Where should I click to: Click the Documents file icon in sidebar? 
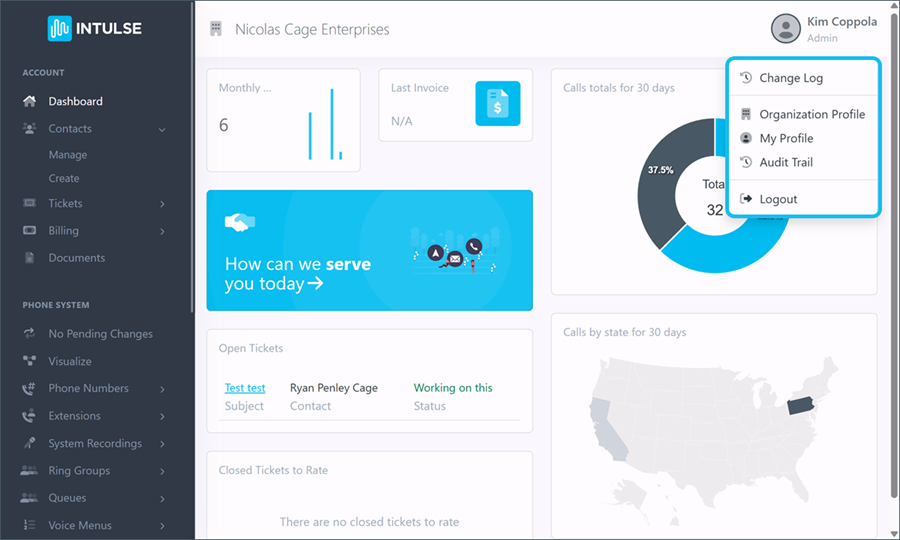[29, 258]
